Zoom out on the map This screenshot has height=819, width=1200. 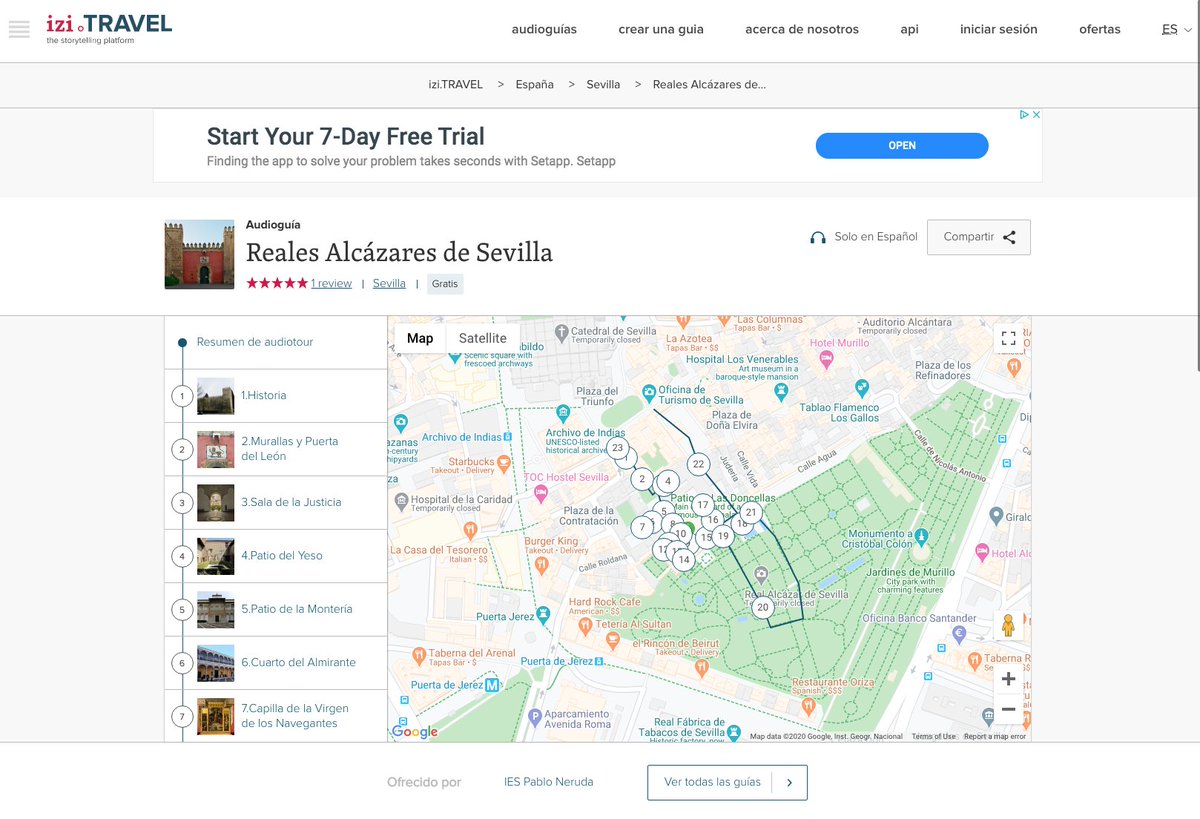click(x=1008, y=709)
